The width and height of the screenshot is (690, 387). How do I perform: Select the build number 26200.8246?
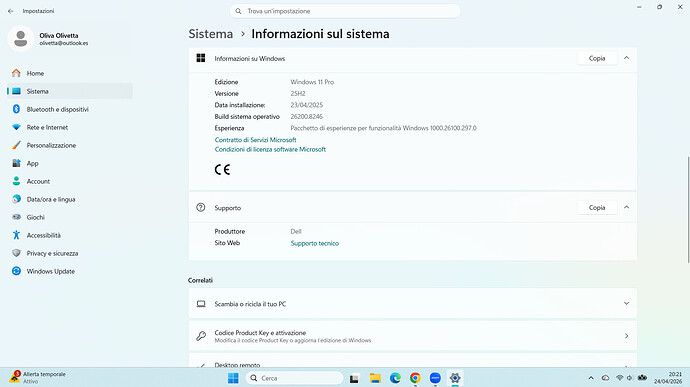coord(307,117)
